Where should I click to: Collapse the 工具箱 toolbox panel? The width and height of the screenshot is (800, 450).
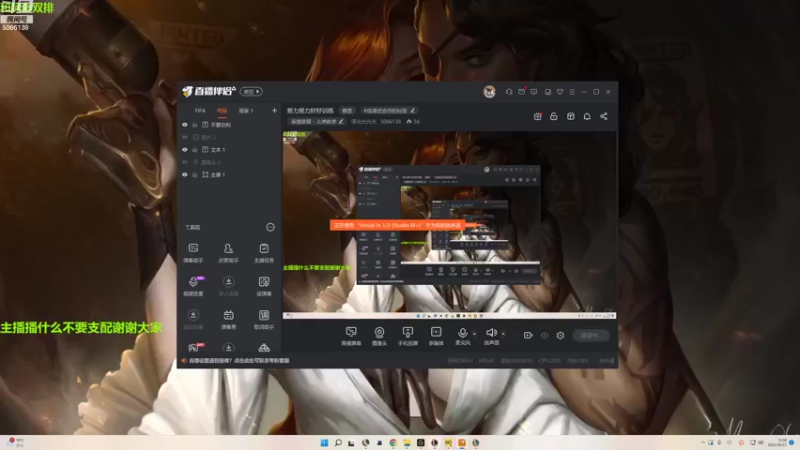click(x=270, y=227)
